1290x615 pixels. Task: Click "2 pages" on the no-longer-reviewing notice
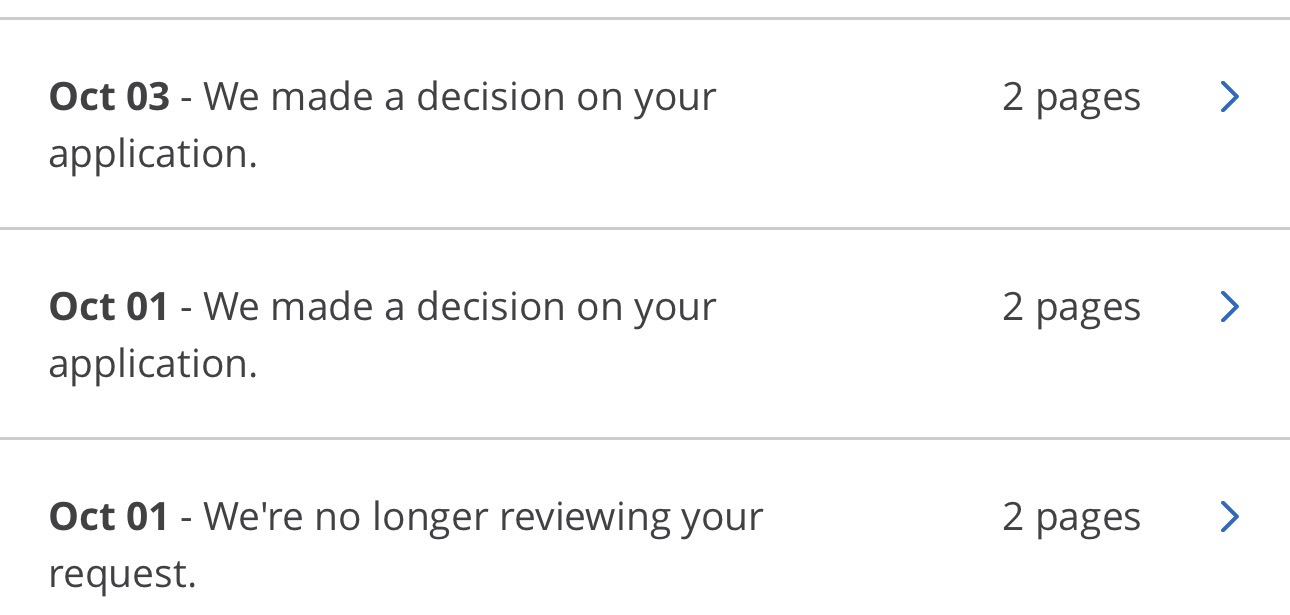pos(1071,517)
